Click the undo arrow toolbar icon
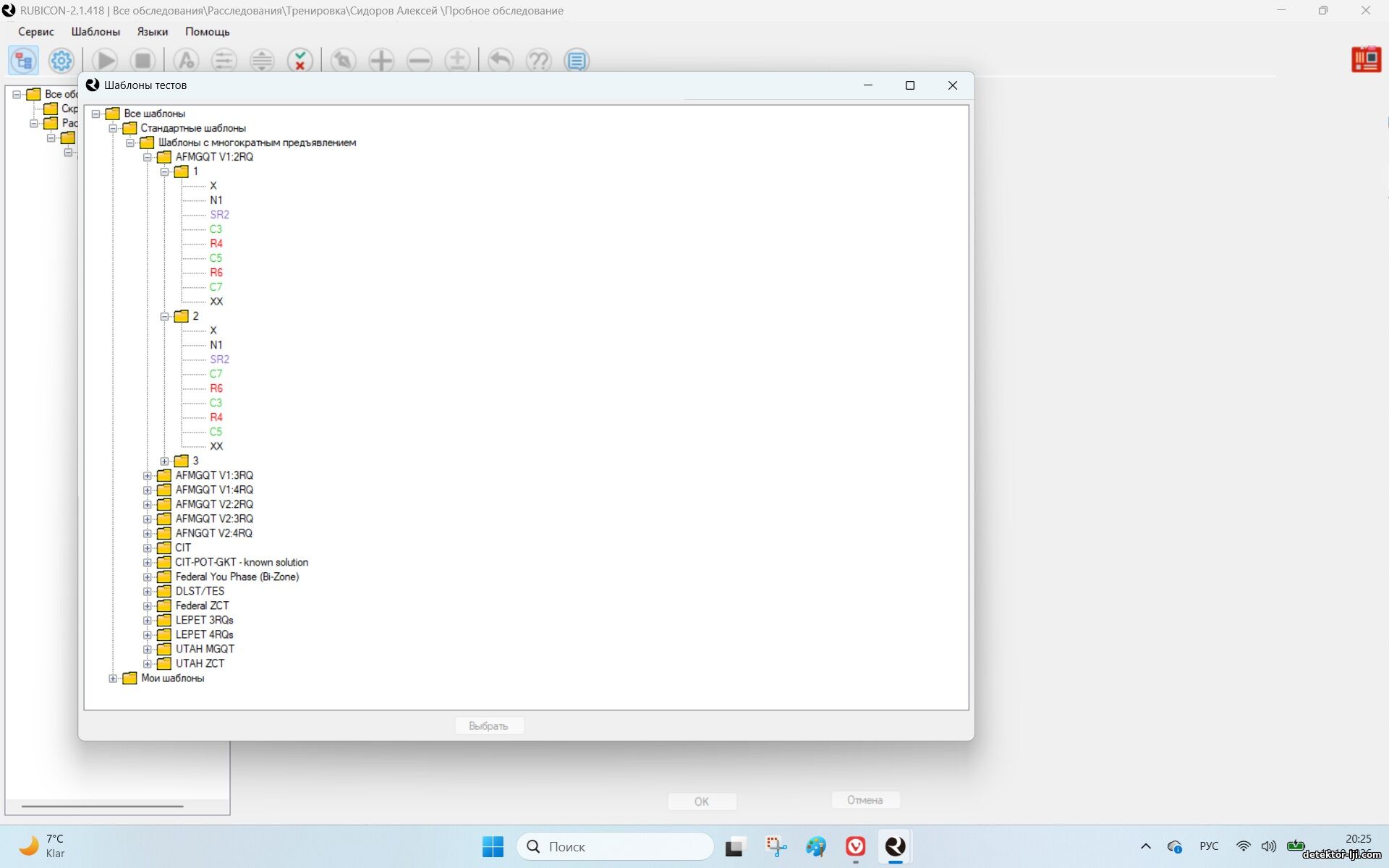This screenshot has height=868, width=1389. coord(500,60)
